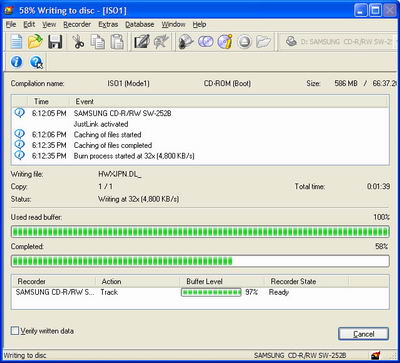Click the Copy CD two-discs icon
This screenshot has height=363, width=400.
[x=205, y=42]
